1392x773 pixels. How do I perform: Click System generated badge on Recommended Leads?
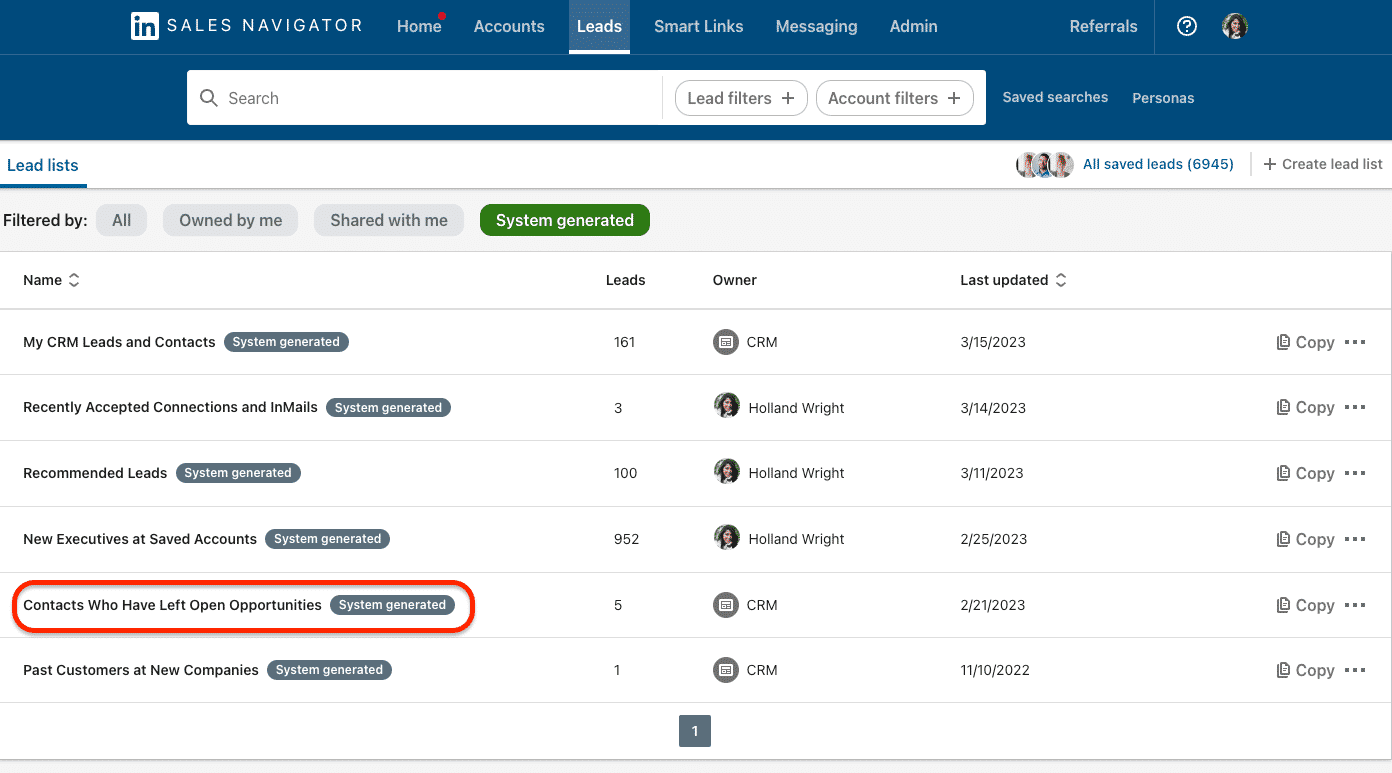click(x=238, y=473)
